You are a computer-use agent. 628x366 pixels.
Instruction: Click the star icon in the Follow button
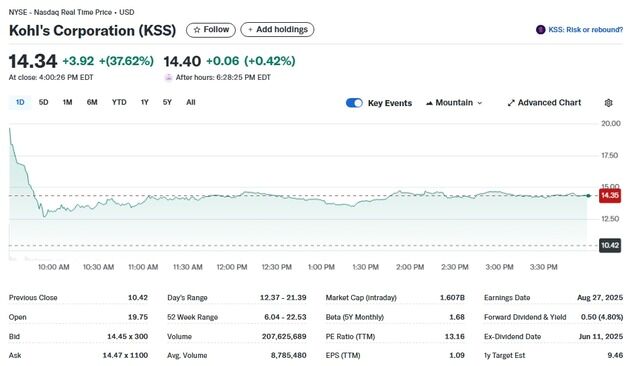coord(197,30)
